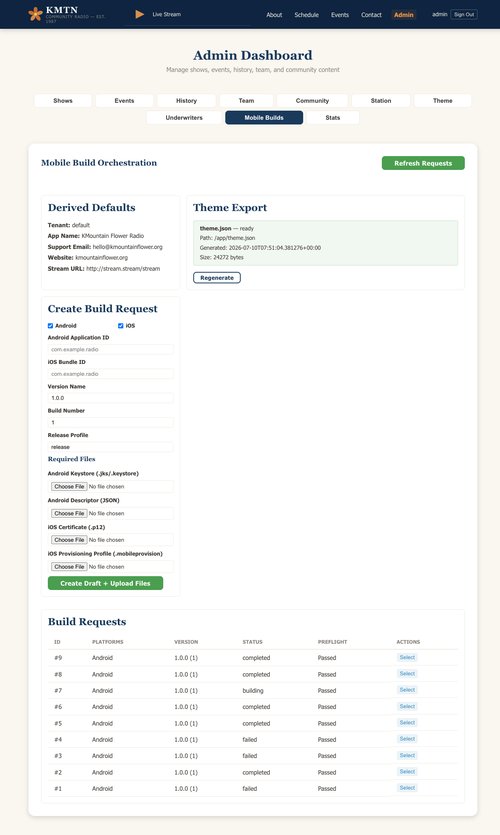
Task: Open the Station admin tab
Action: 381,101
